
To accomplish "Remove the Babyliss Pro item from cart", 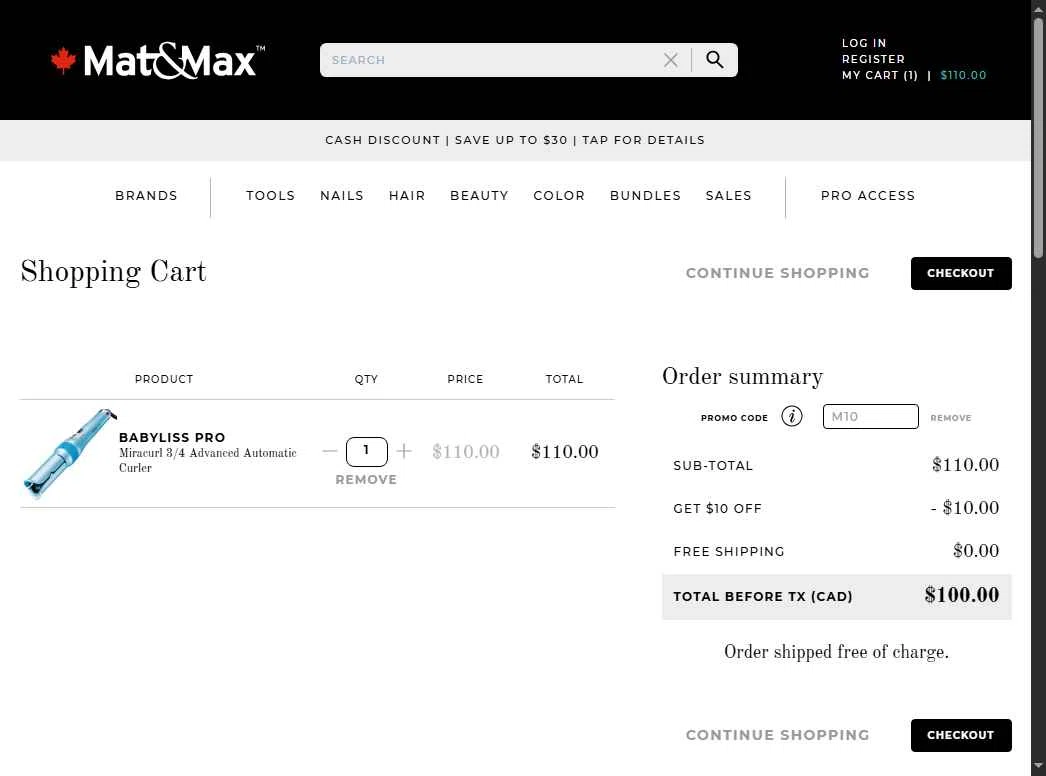I will pyautogui.click(x=366, y=480).
